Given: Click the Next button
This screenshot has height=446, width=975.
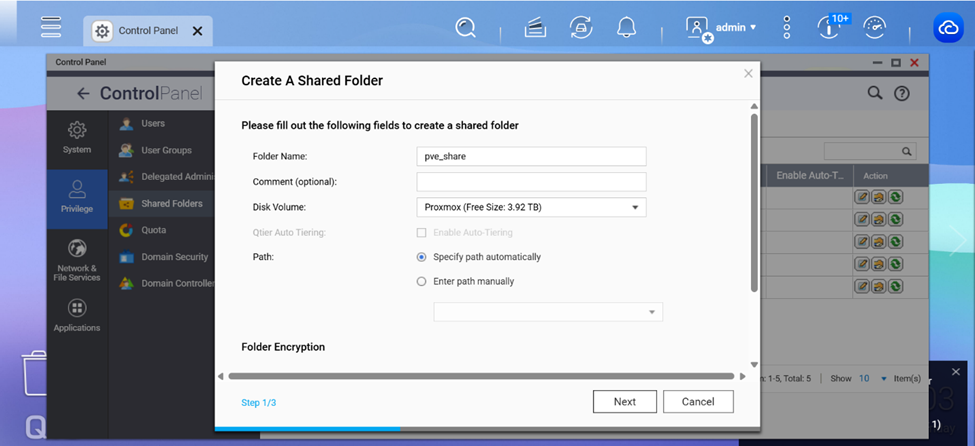Looking at the screenshot, I should click(x=624, y=402).
